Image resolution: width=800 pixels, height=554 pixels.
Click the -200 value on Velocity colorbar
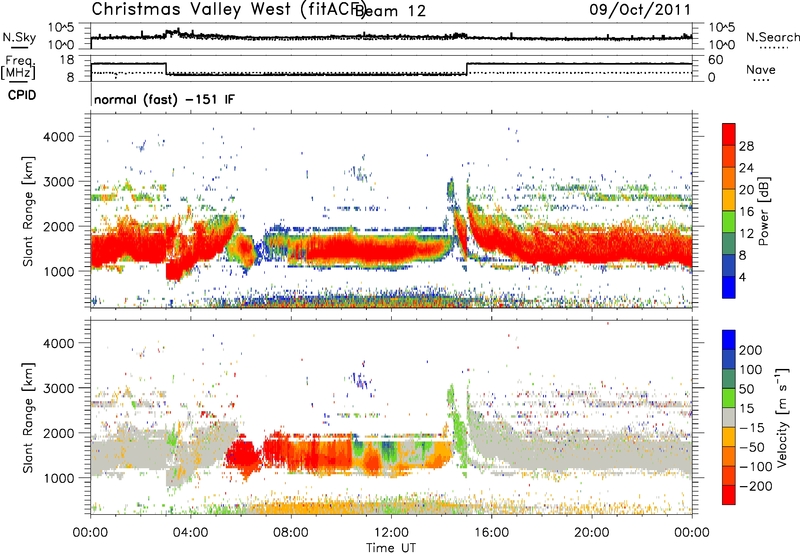(755, 486)
